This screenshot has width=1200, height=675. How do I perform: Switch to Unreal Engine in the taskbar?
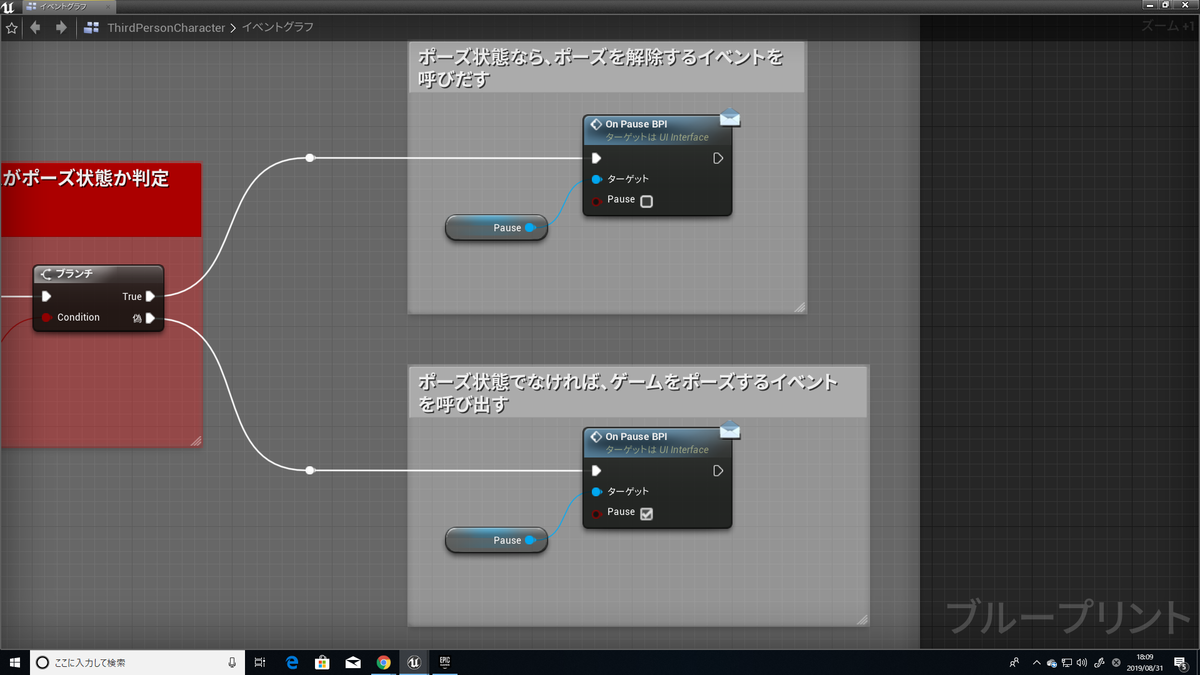(x=414, y=662)
